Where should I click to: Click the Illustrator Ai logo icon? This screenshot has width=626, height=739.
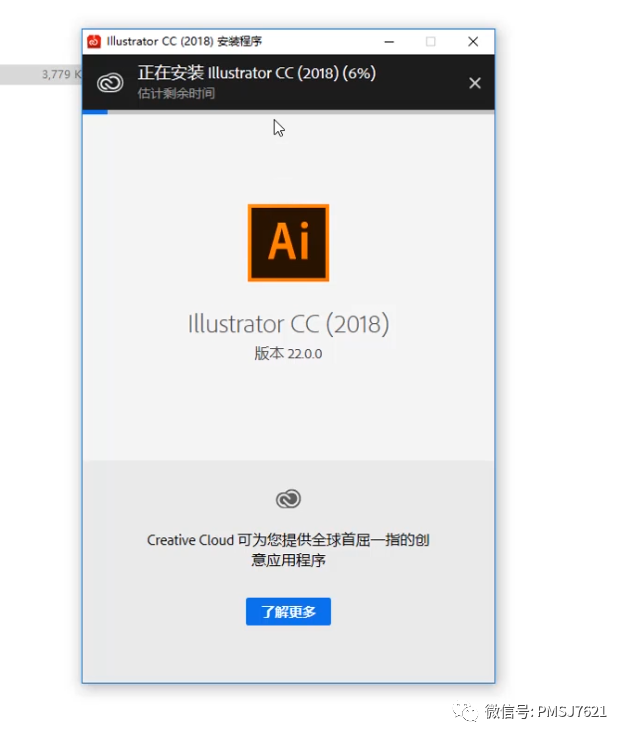(288, 243)
